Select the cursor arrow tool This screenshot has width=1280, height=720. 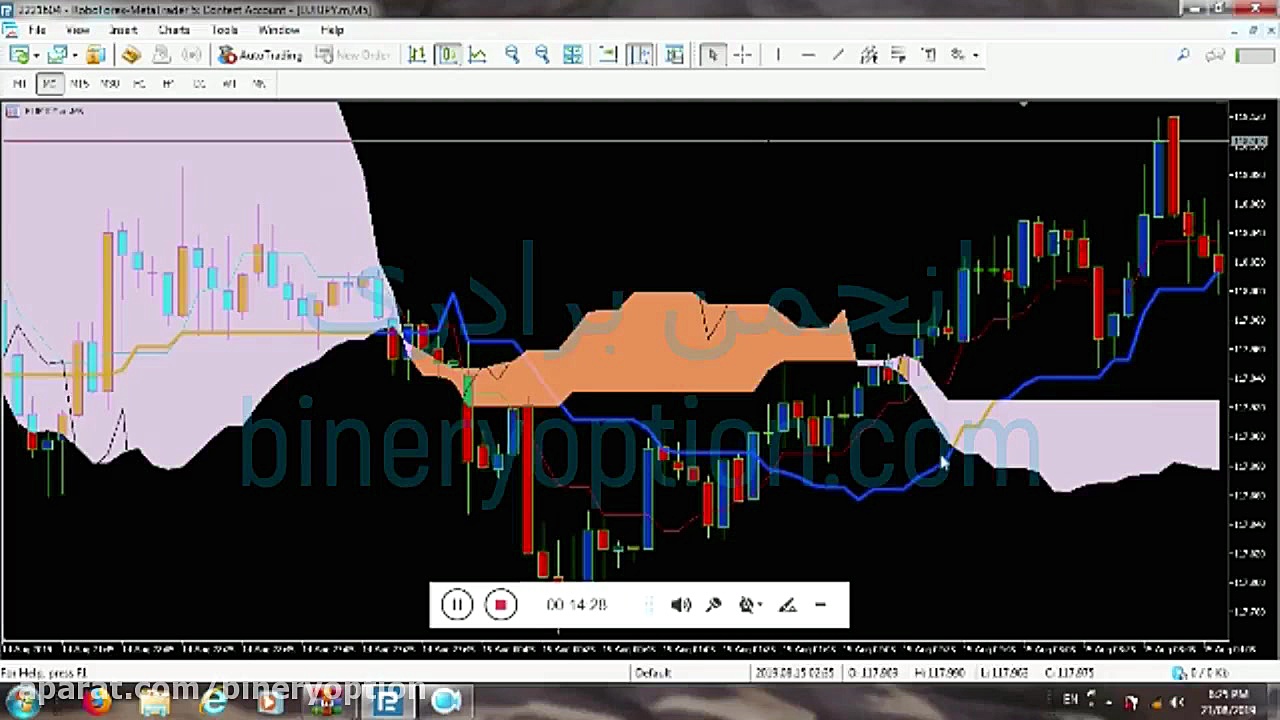(x=712, y=55)
